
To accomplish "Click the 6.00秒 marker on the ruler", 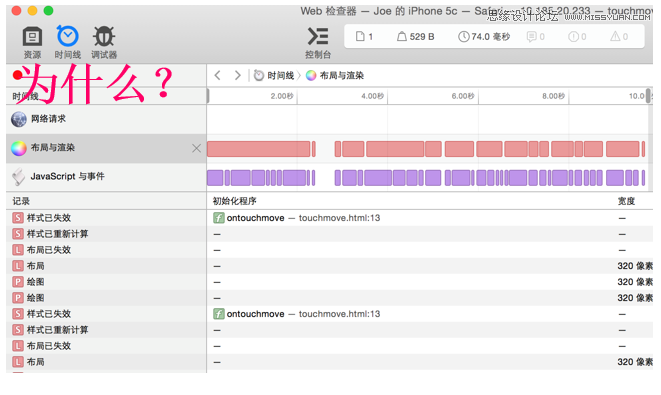I will (x=463, y=96).
